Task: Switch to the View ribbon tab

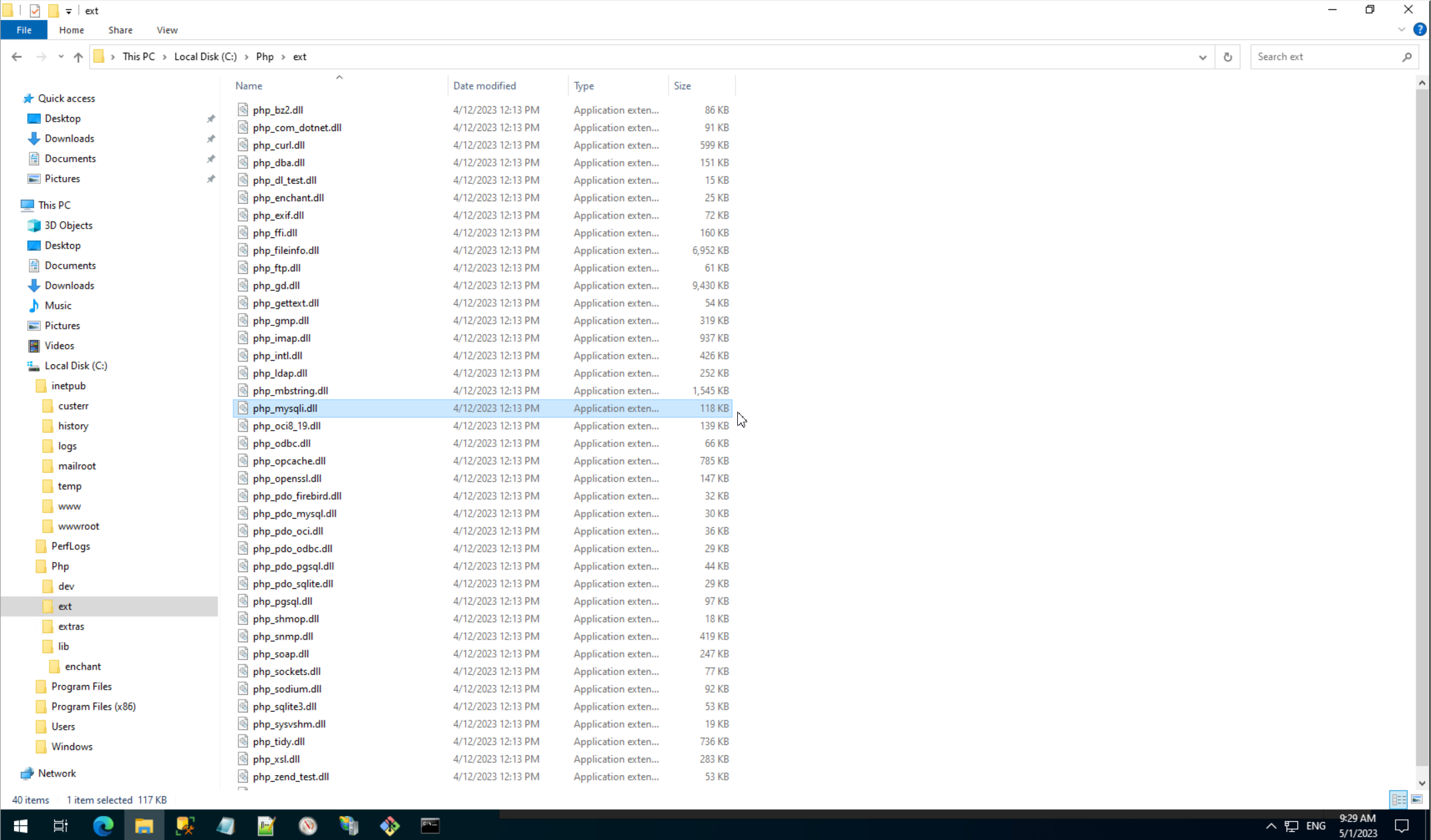Action: [167, 30]
